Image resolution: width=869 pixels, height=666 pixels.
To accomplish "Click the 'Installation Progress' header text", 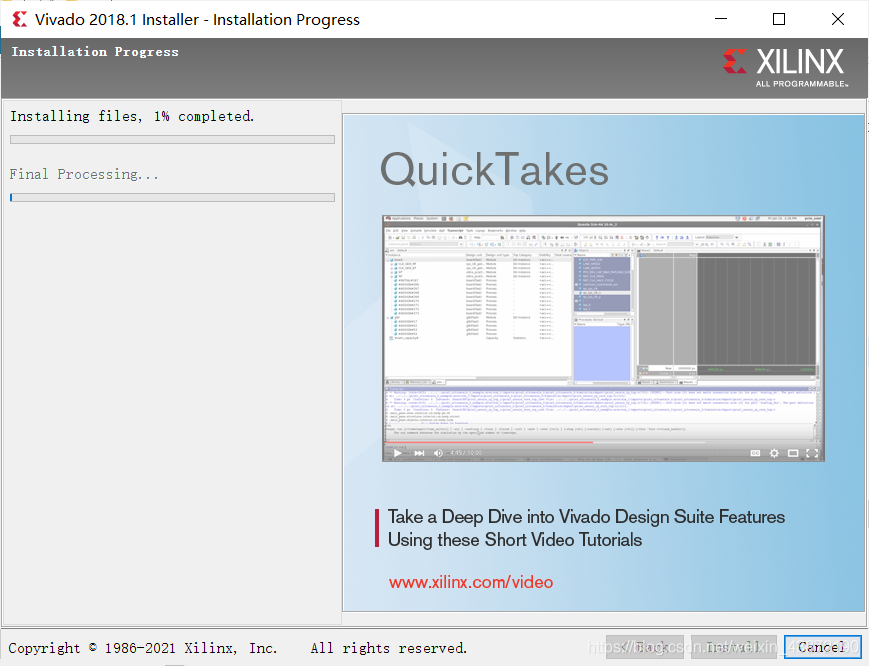I will pos(95,52).
